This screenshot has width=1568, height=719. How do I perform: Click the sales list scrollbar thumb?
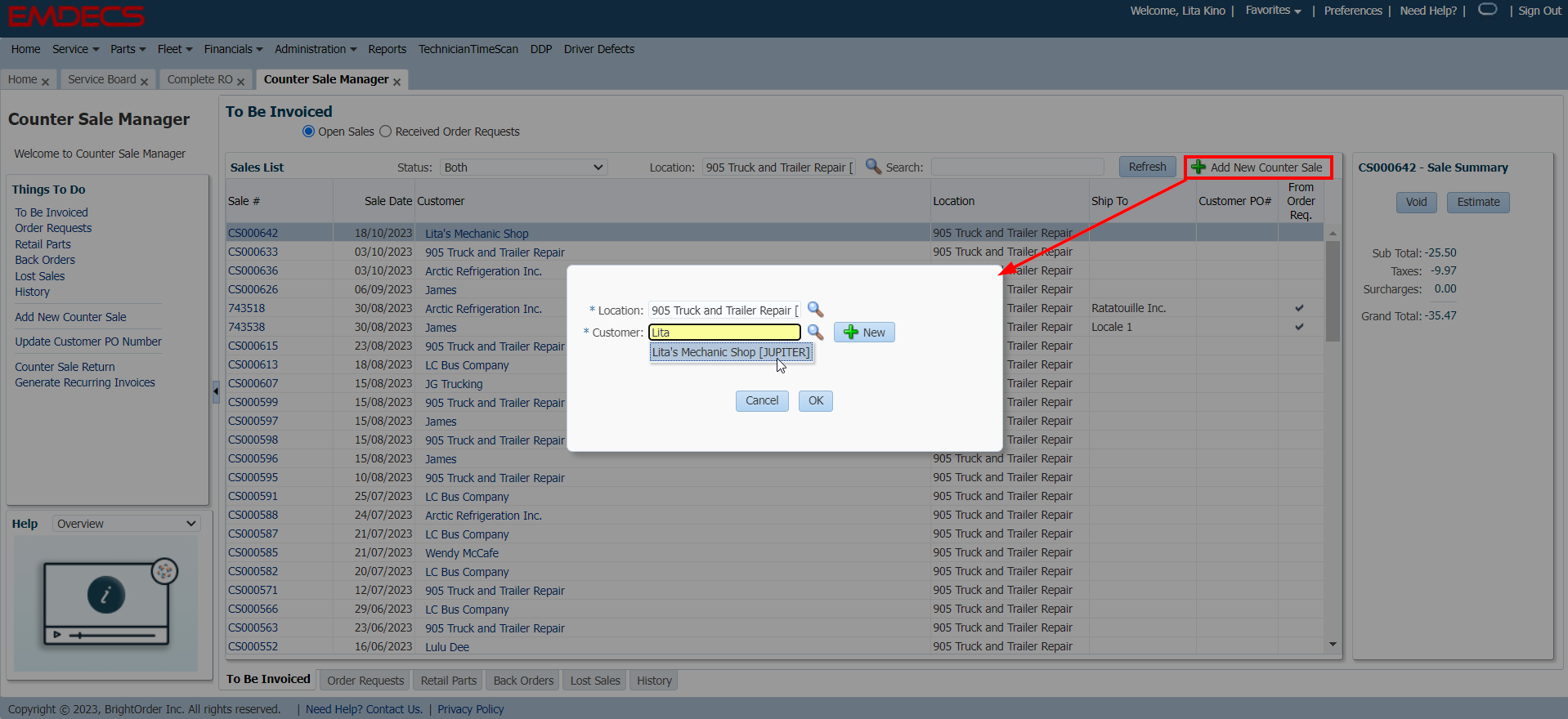tap(1333, 290)
